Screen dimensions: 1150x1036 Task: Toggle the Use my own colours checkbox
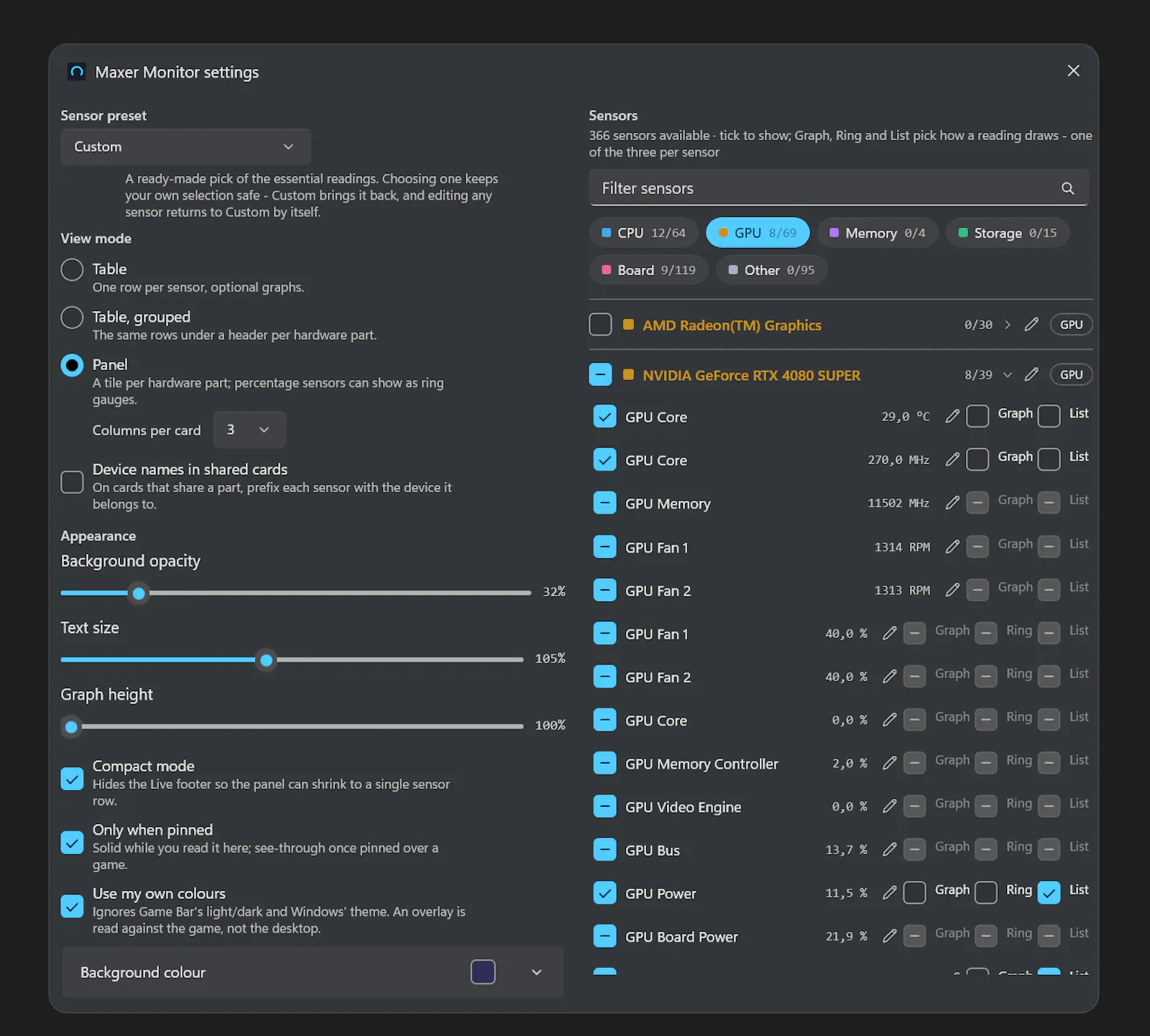click(72, 906)
